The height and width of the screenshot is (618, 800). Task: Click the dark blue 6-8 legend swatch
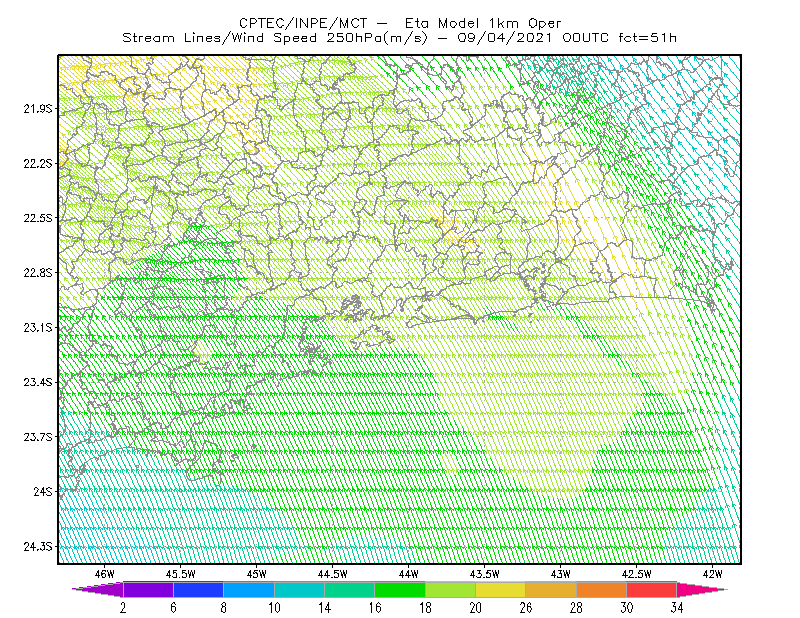(198, 589)
